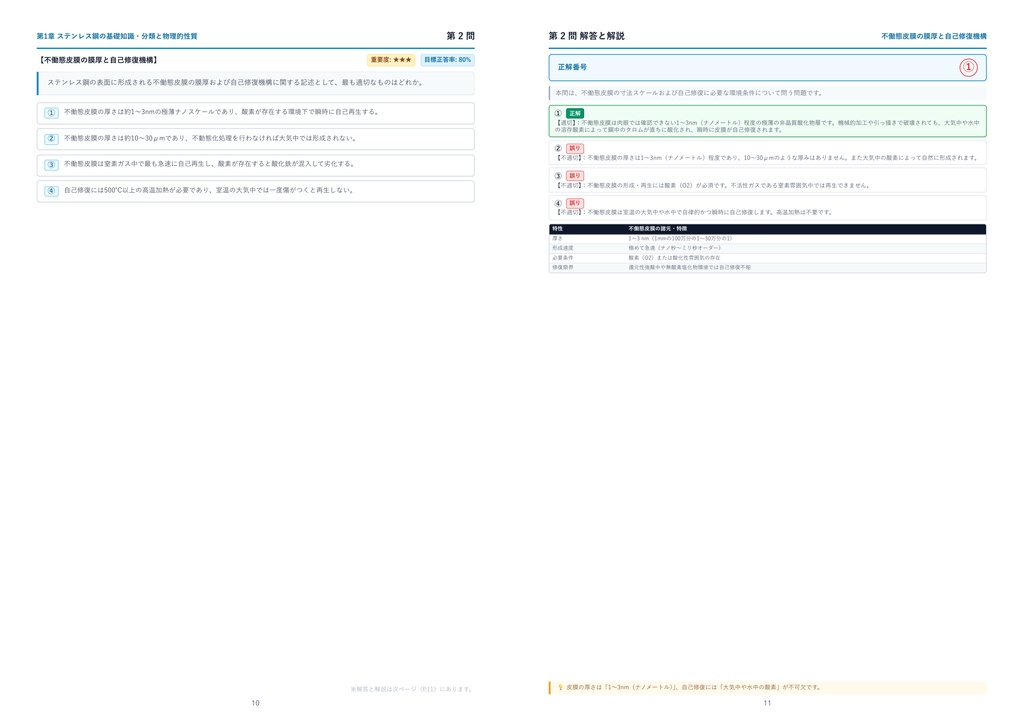Viewport: 1024px width, 724px height.
Task: Click the 【適切】 explanation text for choice ①
Action: click(767, 126)
